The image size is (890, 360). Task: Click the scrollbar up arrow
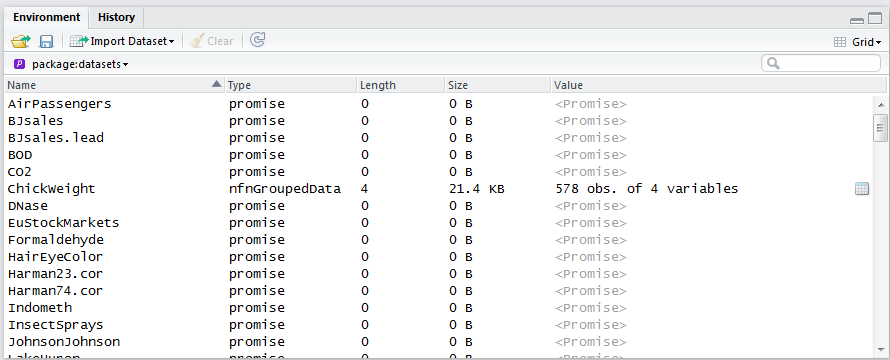[880, 104]
